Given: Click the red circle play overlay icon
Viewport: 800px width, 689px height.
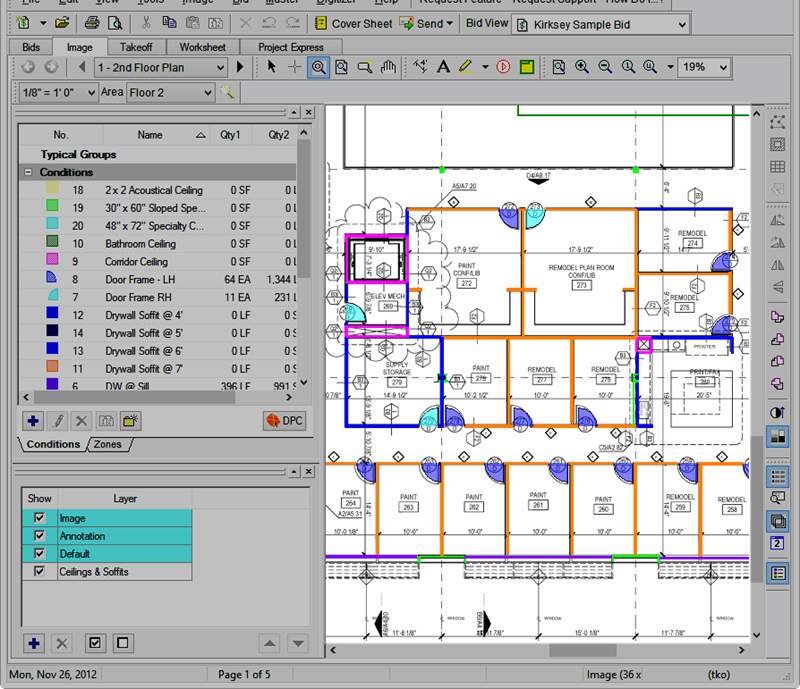Looking at the screenshot, I should click(x=503, y=67).
